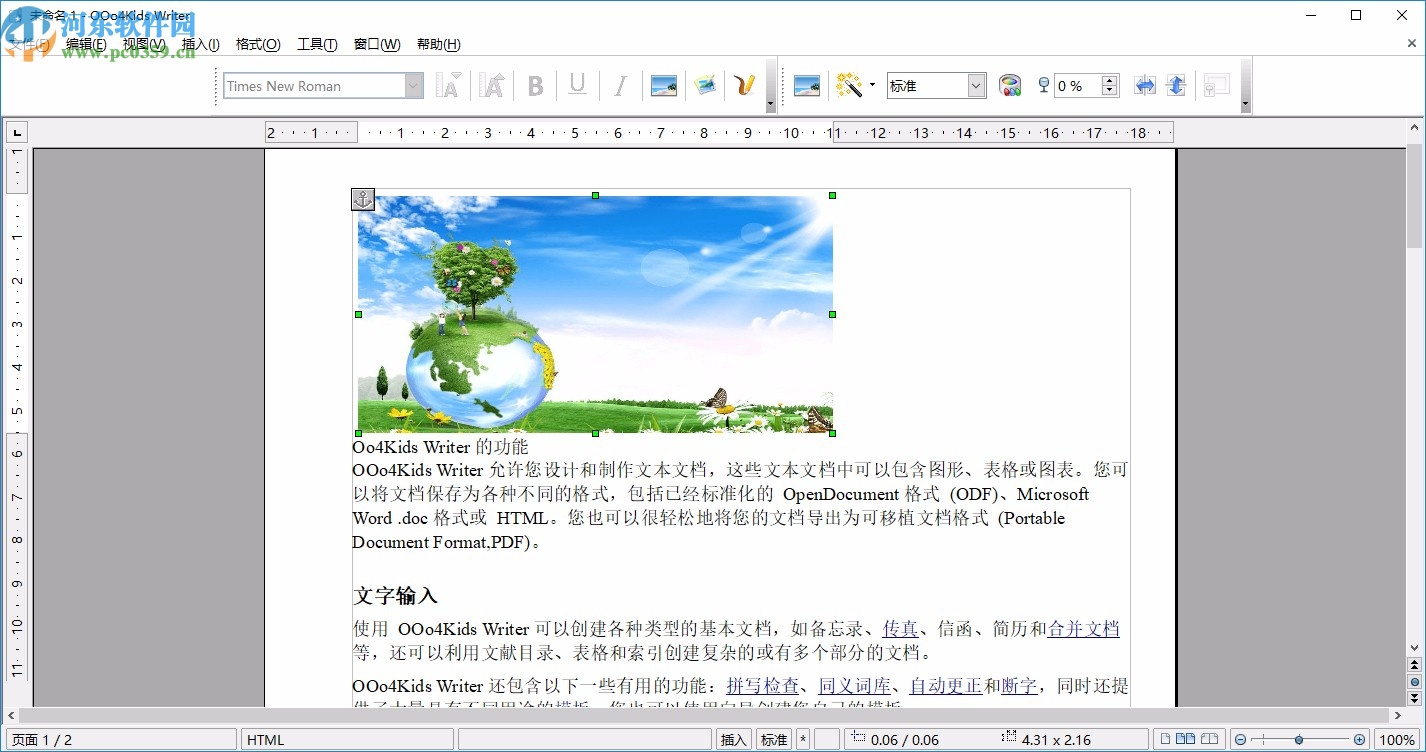
Task: Toggle the 标准 selection mode in status bar
Action: 774,740
